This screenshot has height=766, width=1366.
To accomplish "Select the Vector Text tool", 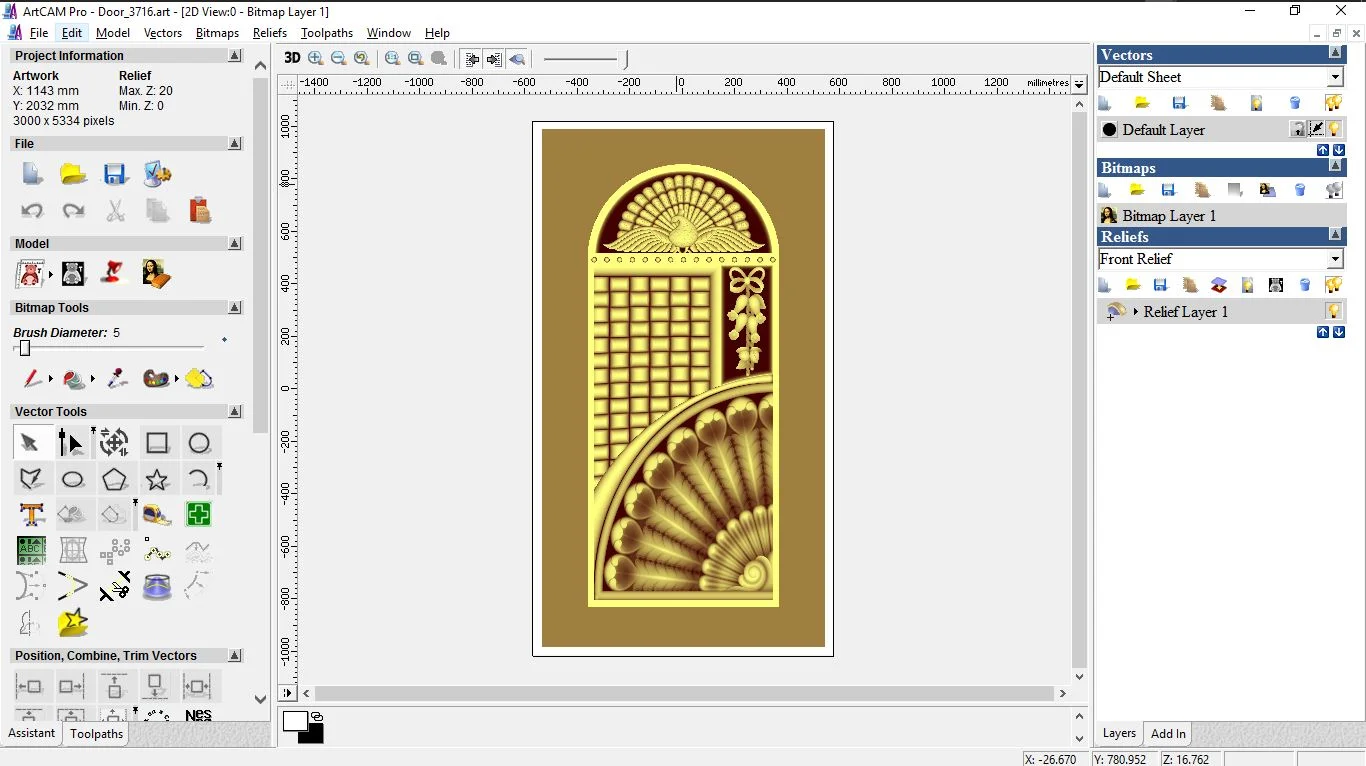I will 32,515.
